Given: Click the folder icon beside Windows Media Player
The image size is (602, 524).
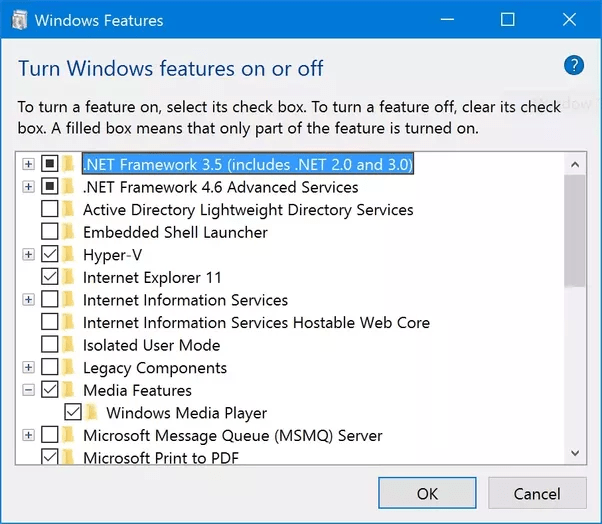Looking at the screenshot, I should (91, 412).
